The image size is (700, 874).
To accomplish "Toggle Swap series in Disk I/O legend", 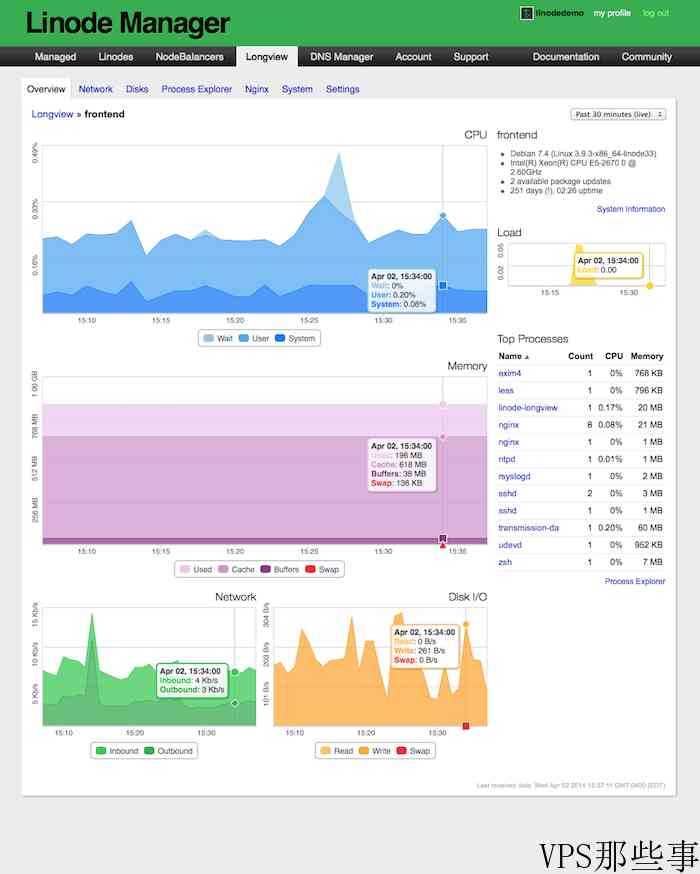I will [413, 751].
